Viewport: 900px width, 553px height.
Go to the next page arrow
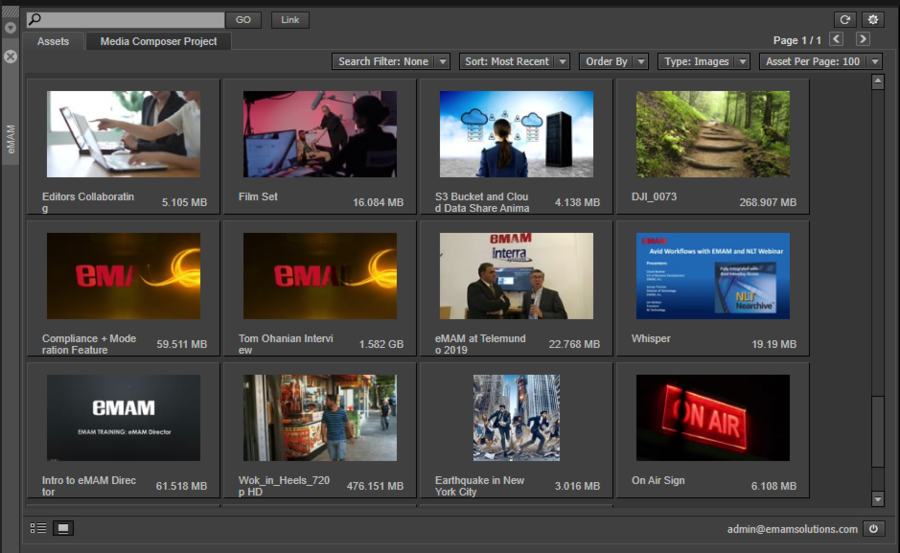click(x=862, y=40)
